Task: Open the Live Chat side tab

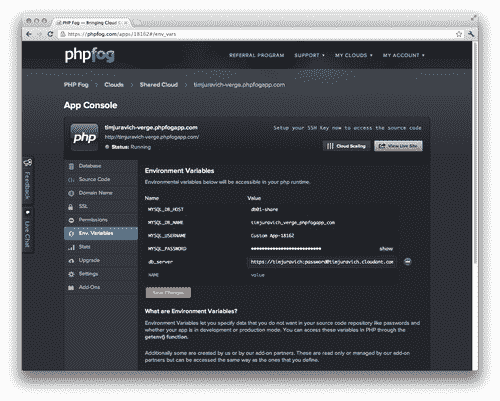Action: pyautogui.click(x=27, y=230)
